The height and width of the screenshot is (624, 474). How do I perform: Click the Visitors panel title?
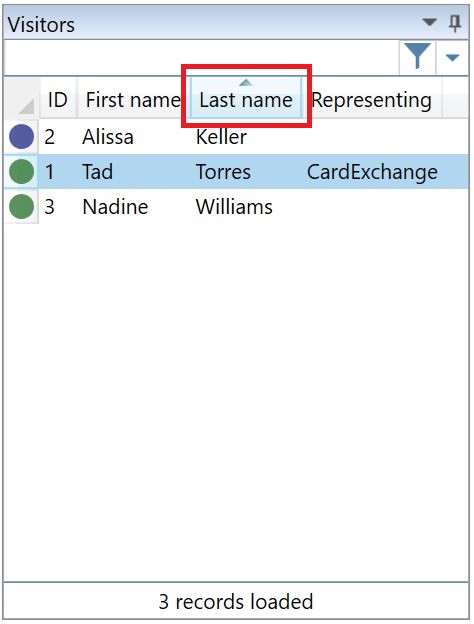pyautogui.click(x=41, y=25)
